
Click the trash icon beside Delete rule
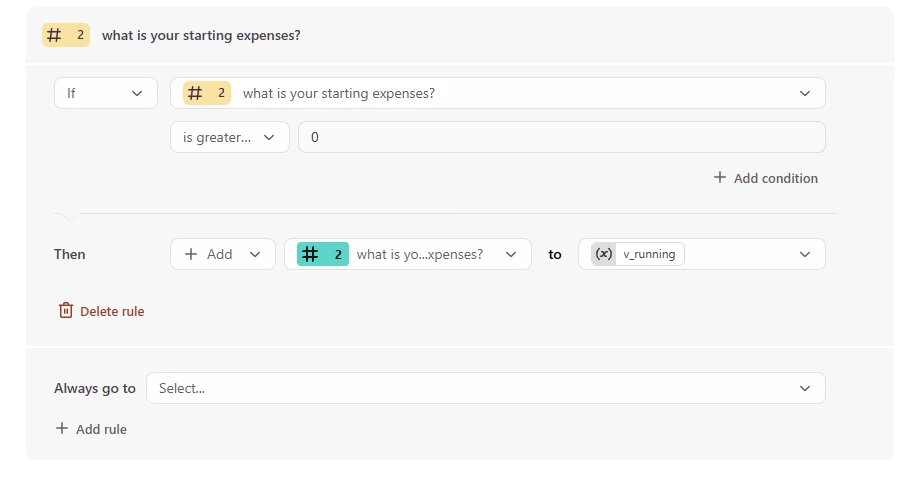pos(66,311)
